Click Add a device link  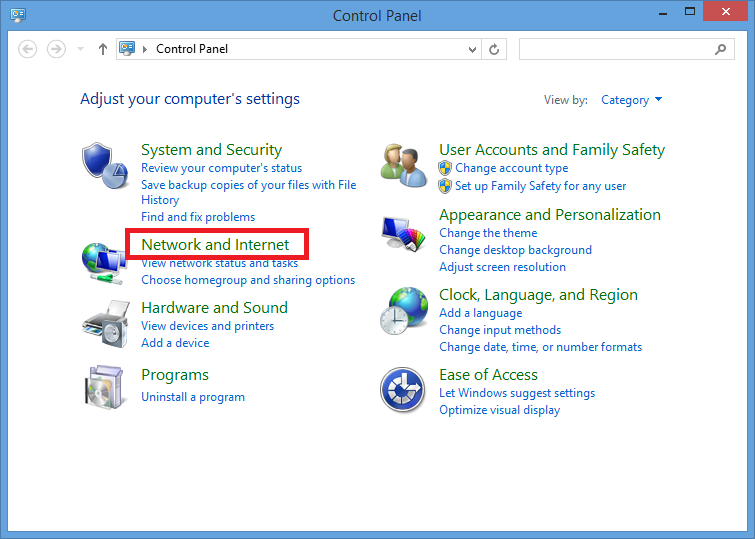175,343
